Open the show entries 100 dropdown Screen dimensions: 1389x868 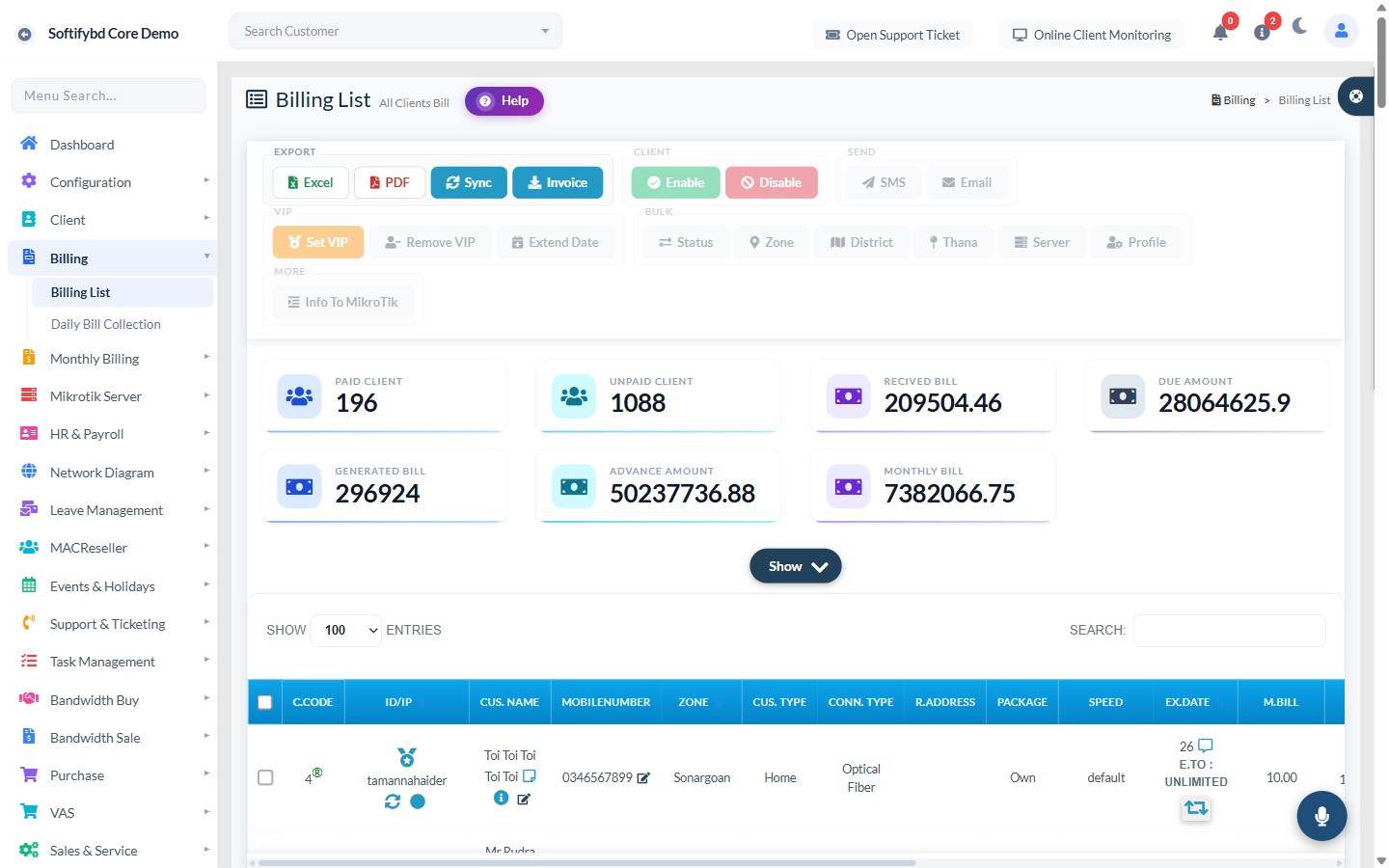pos(348,630)
